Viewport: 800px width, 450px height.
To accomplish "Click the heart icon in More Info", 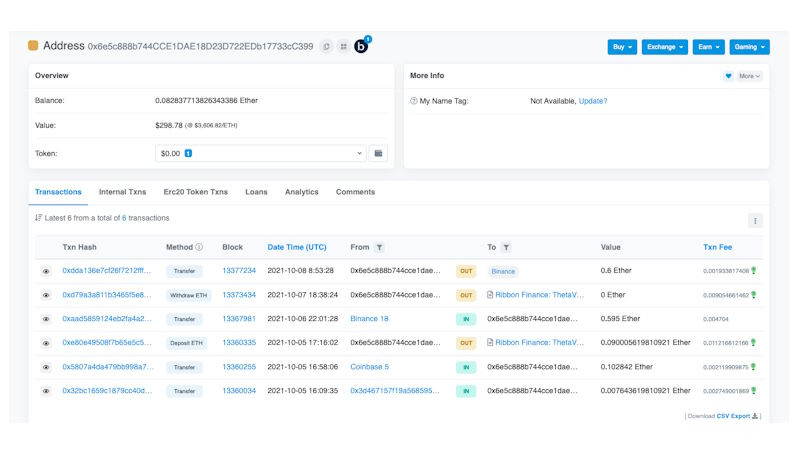I will [728, 76].
